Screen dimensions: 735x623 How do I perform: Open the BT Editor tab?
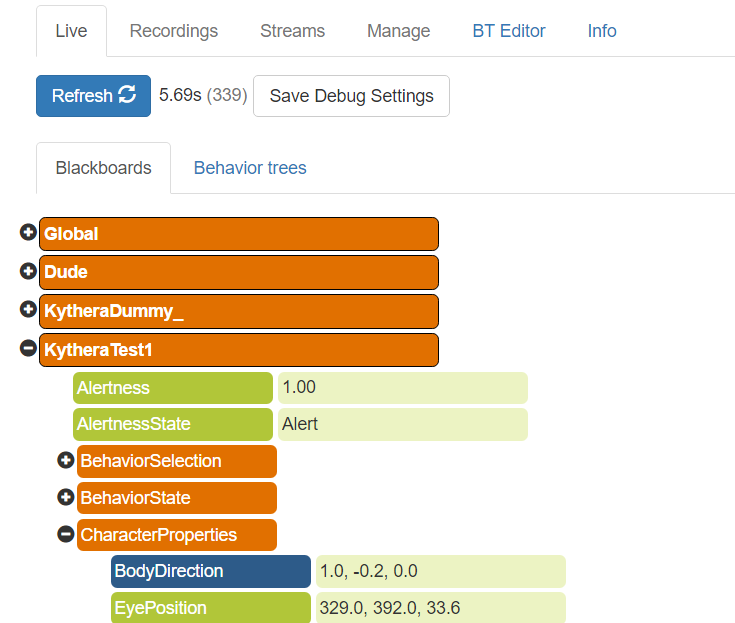[x=508, y=31]
